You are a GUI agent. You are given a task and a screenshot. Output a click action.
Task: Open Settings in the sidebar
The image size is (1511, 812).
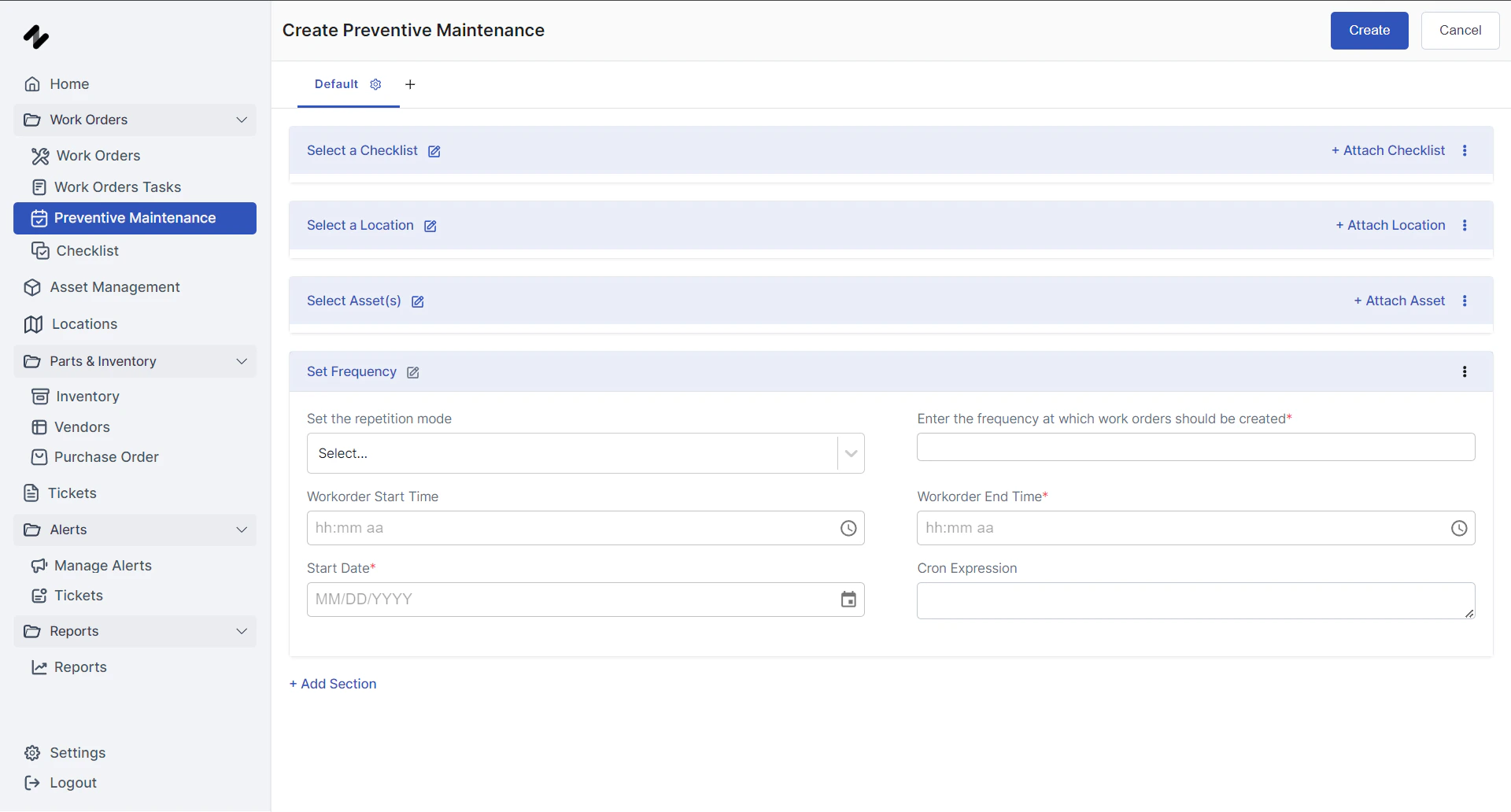[135, 753]
